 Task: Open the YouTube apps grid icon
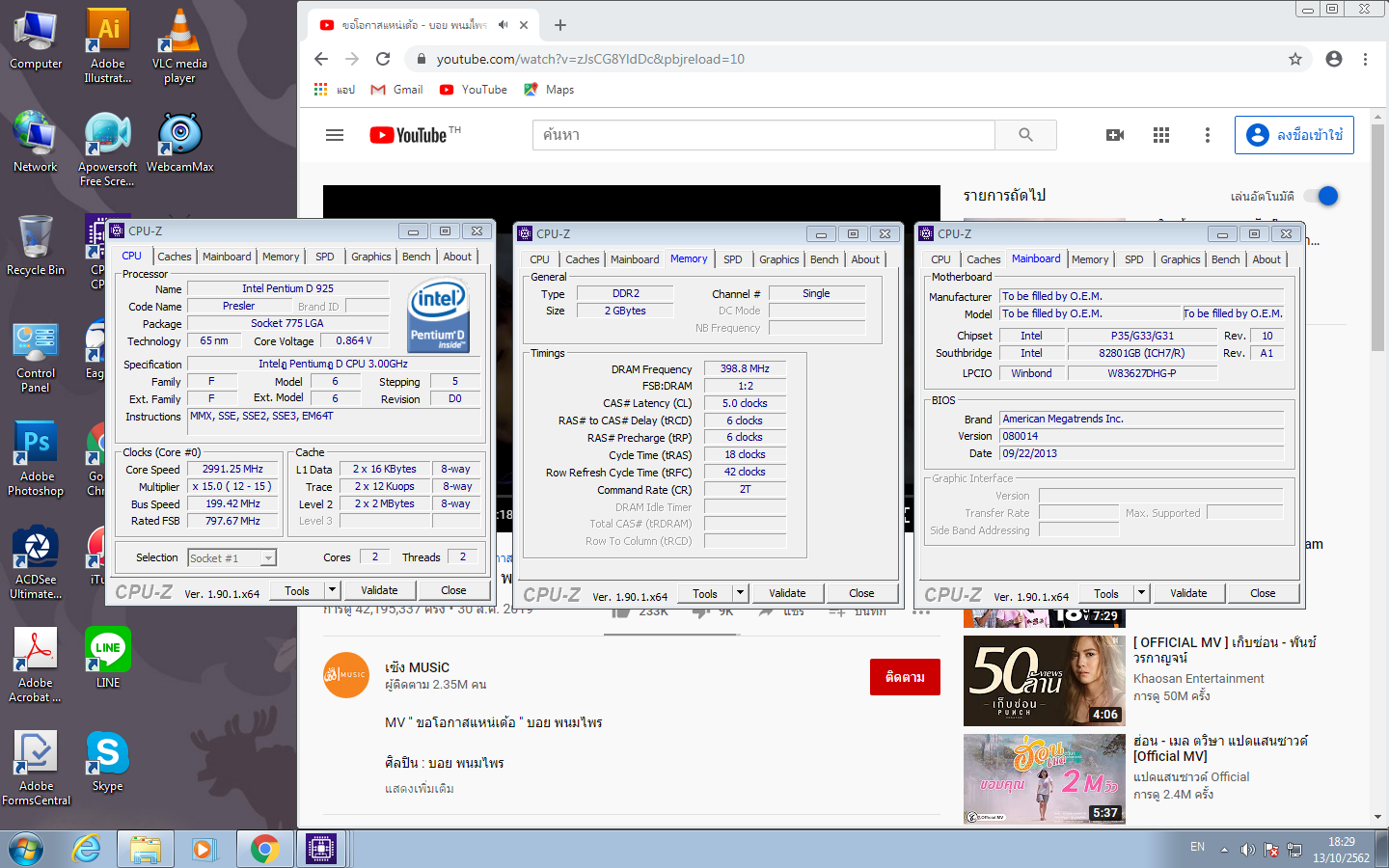point(1161,135)
